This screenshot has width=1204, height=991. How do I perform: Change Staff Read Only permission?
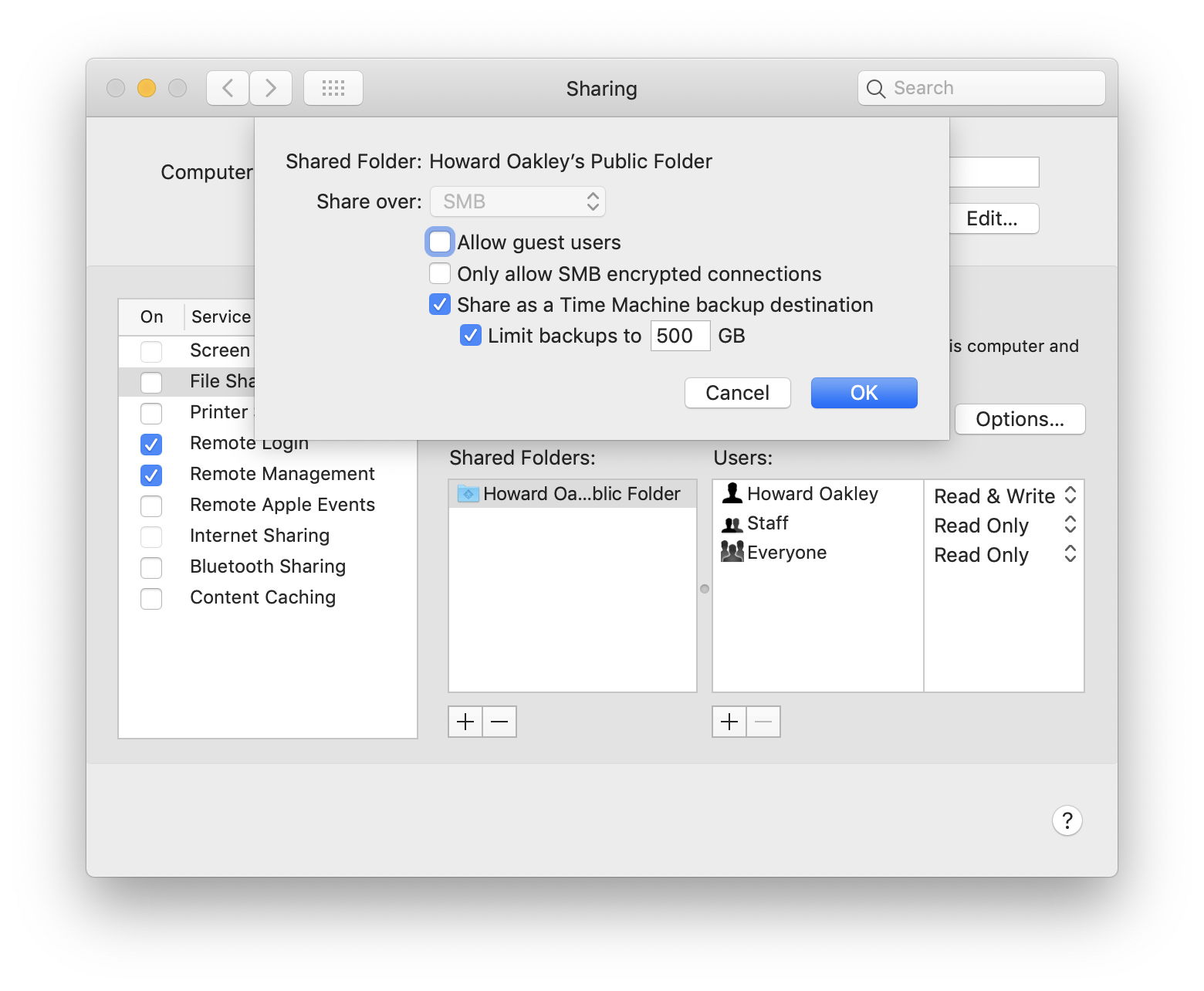point(1003,526)
